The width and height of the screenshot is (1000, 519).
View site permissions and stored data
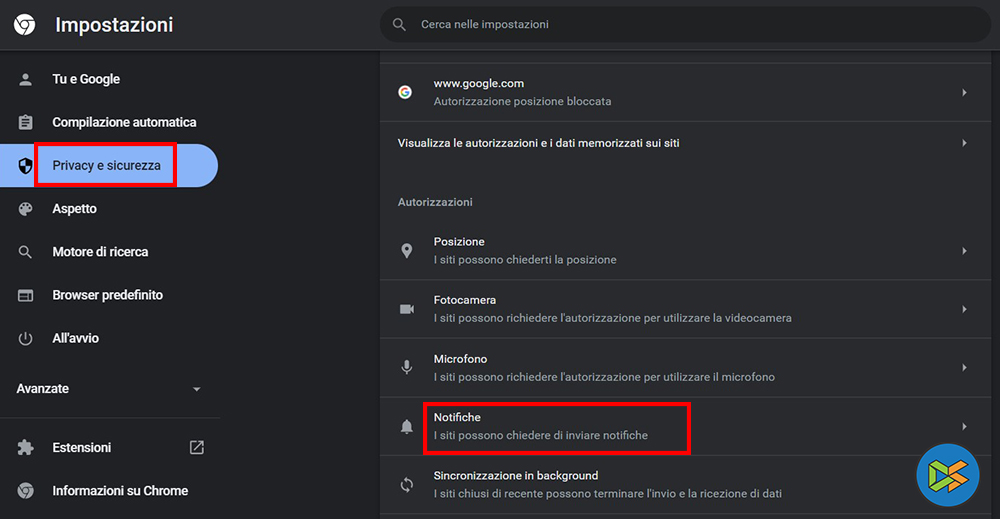coord(538,143)
